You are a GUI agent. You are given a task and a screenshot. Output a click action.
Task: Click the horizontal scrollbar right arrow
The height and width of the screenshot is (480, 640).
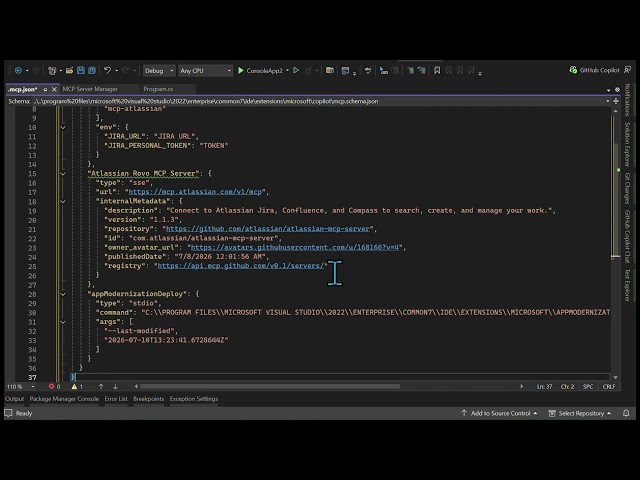point(521,387)
